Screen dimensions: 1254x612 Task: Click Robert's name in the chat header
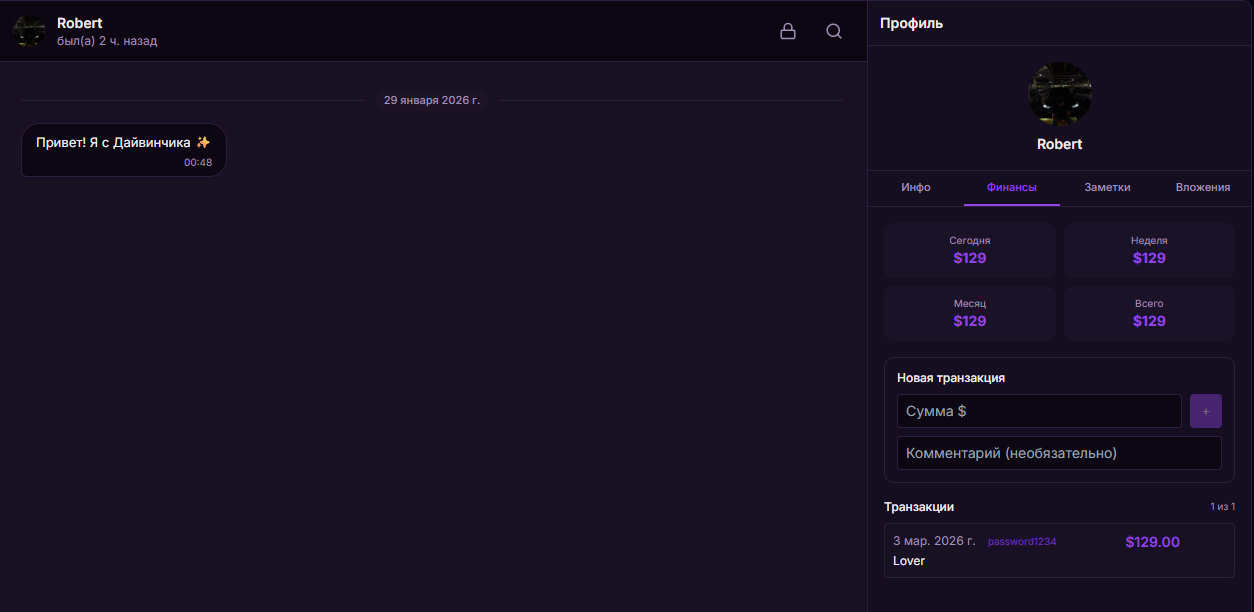click(79, 23)
